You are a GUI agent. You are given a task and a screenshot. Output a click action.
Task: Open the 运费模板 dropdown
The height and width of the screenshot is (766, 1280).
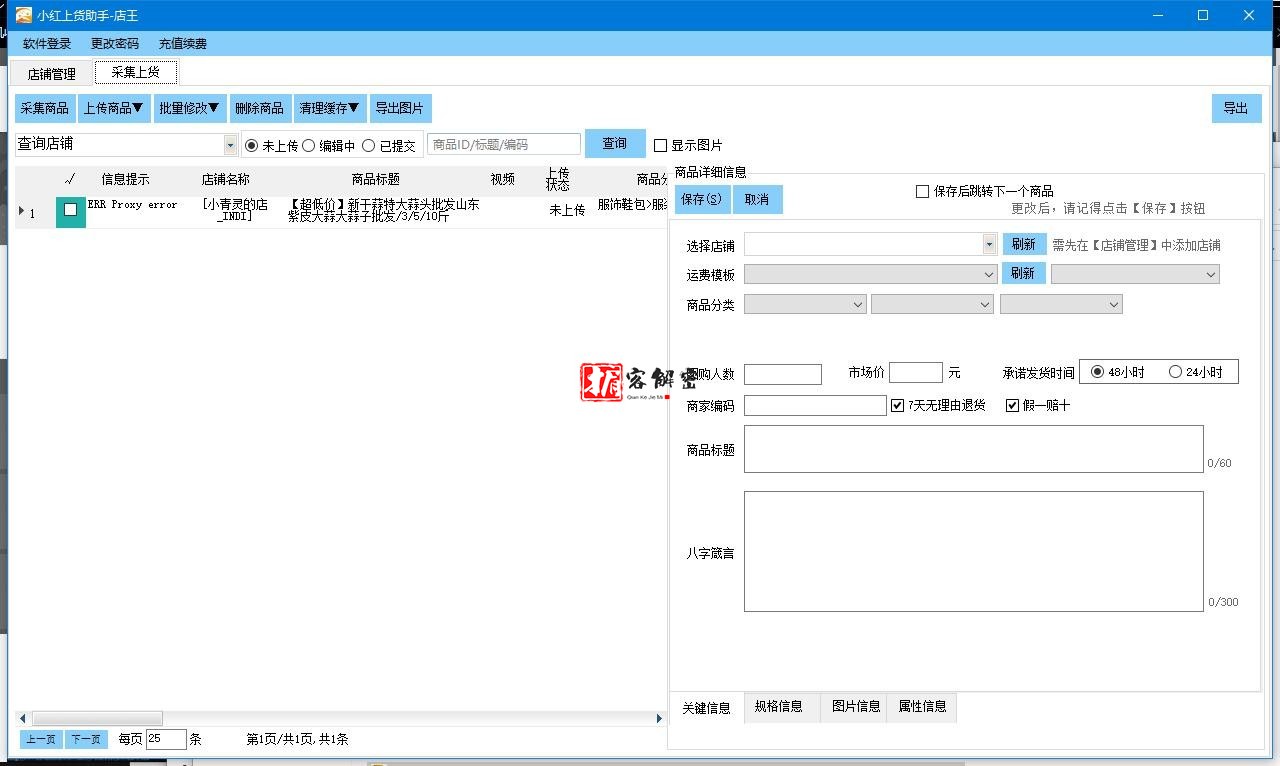870,274
